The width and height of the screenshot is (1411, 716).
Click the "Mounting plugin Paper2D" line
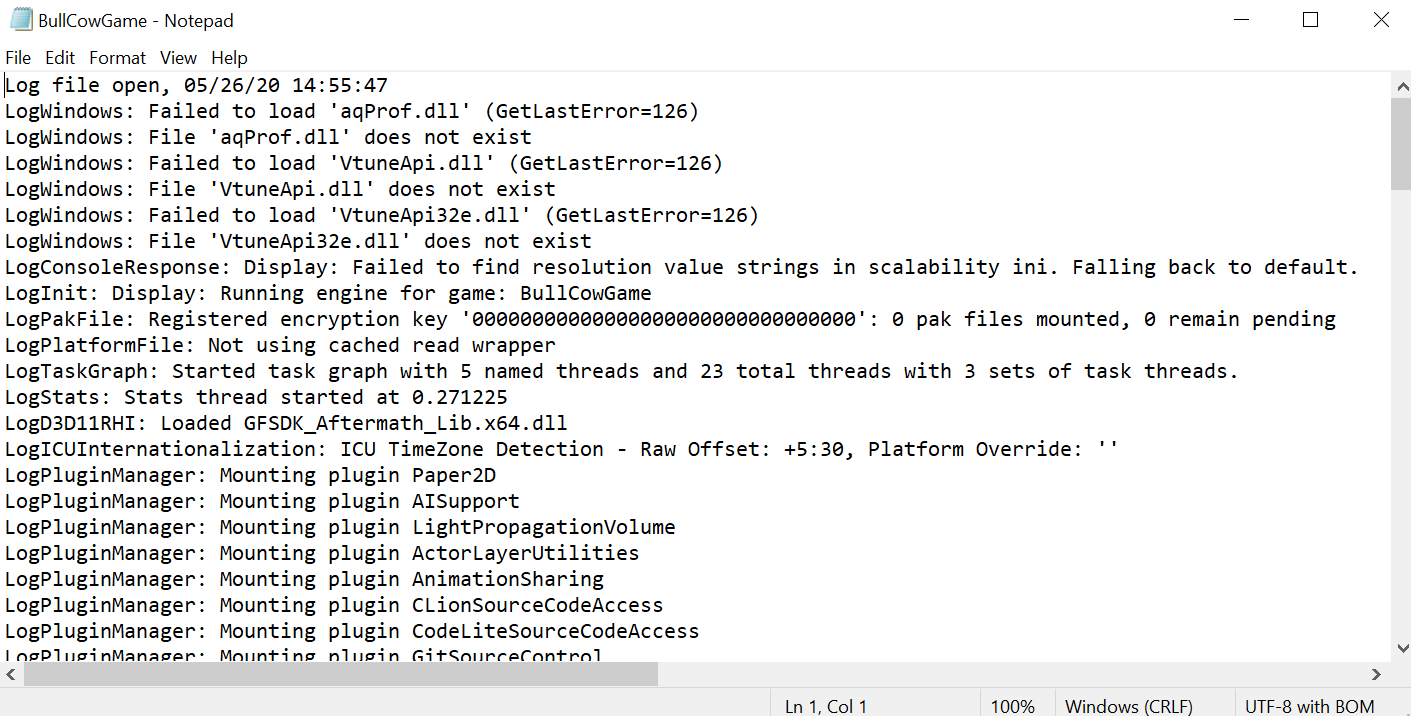tap(250, 475)
